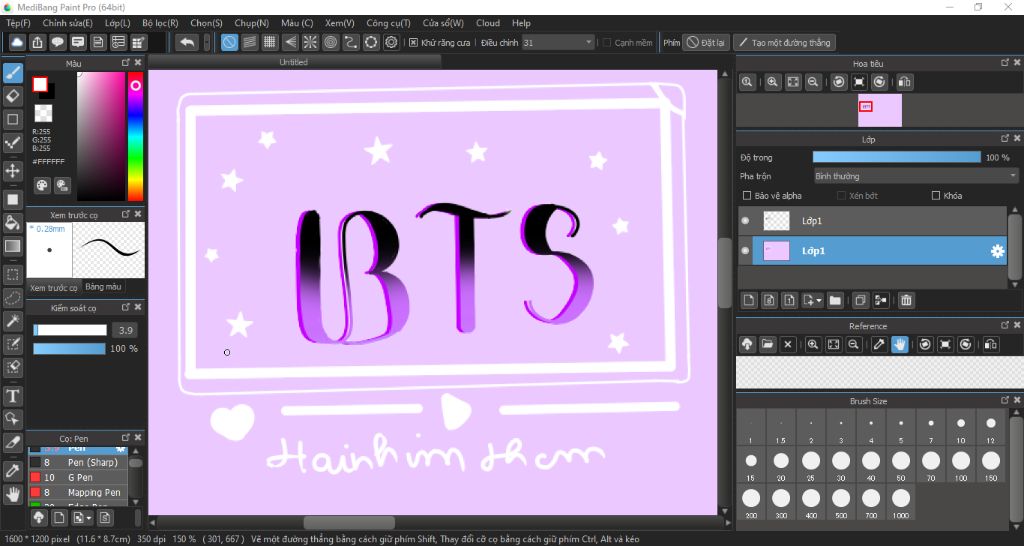This screenshot has height=546, width=1024.
Task: Enable the Bảo vệ alpha checkbox
Action: (746, 196)
